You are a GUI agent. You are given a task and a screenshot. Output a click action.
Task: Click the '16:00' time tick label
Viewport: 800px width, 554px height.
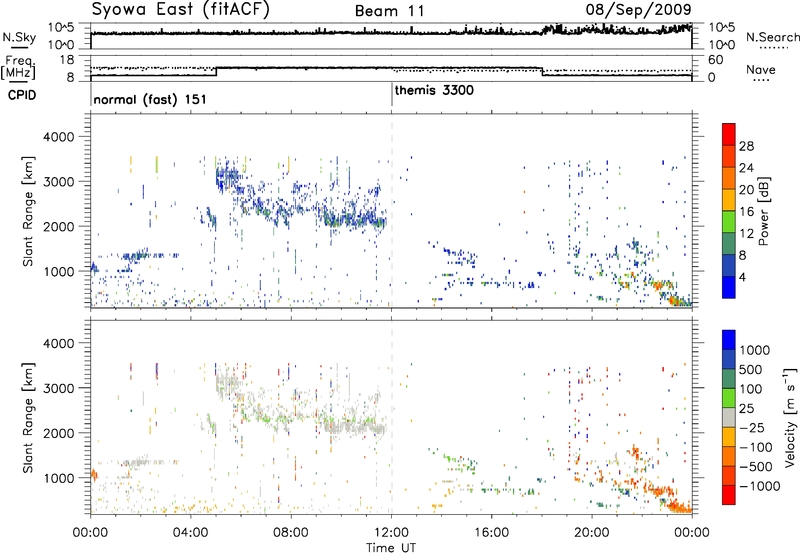point(491,533)
